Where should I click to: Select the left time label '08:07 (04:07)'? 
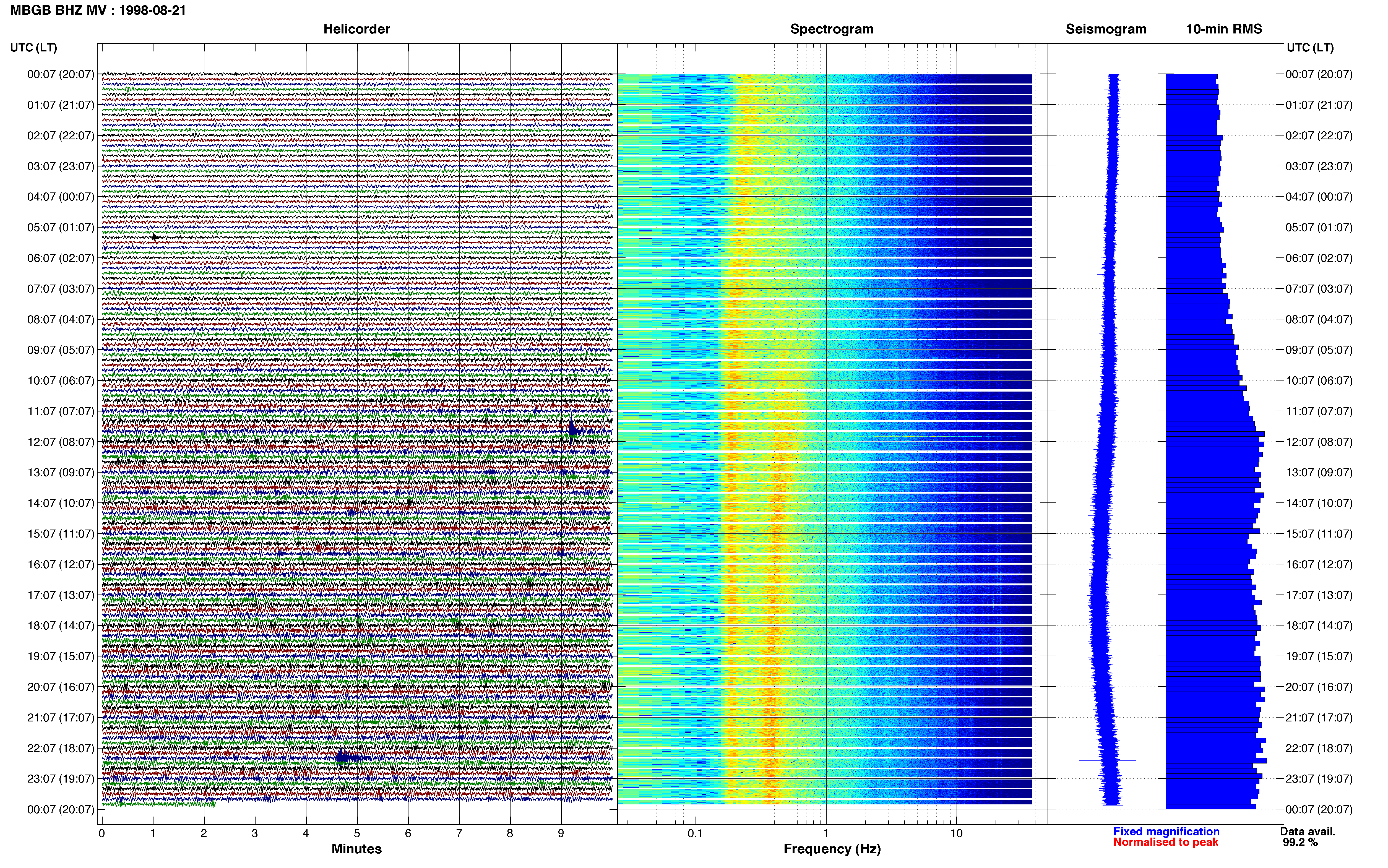(61, 319)
